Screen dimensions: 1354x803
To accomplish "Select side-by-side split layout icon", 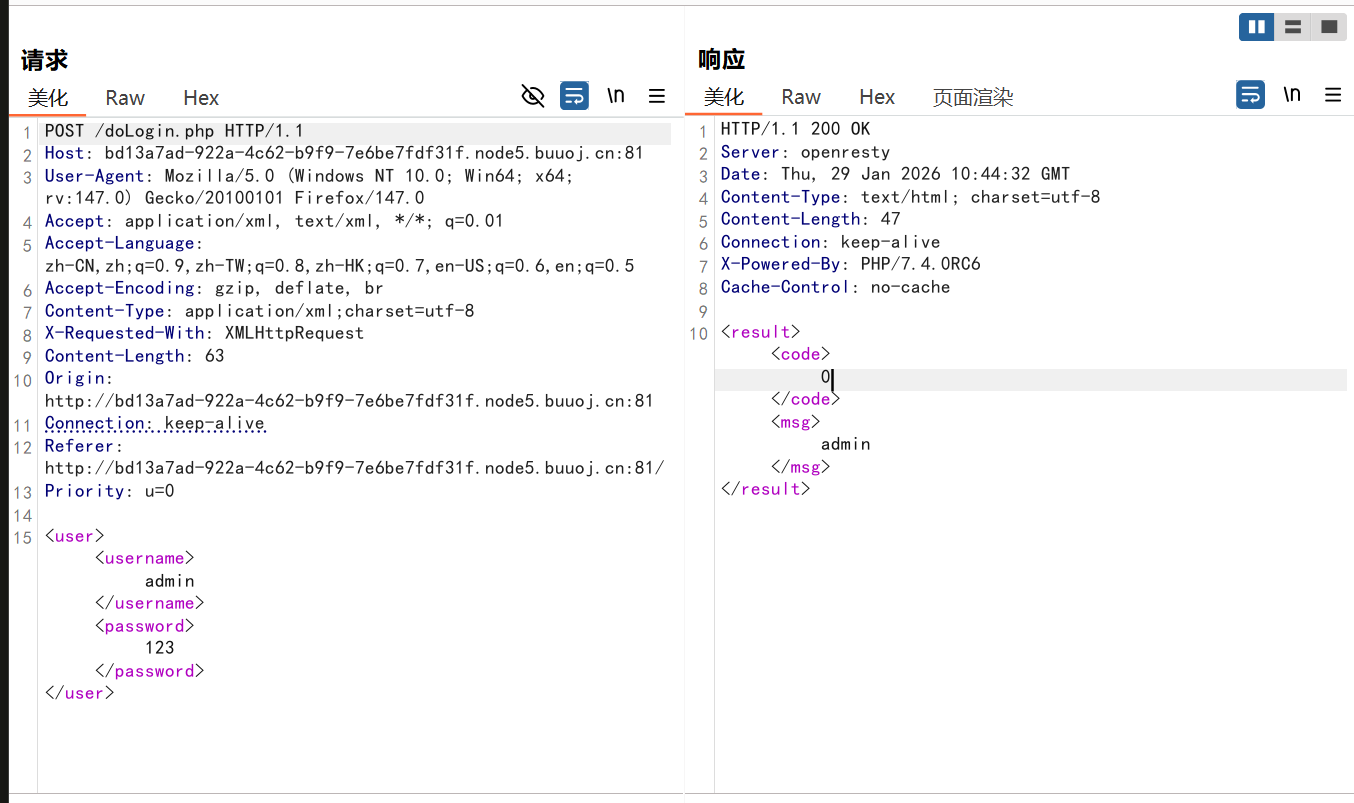I will coord(1256,27).
